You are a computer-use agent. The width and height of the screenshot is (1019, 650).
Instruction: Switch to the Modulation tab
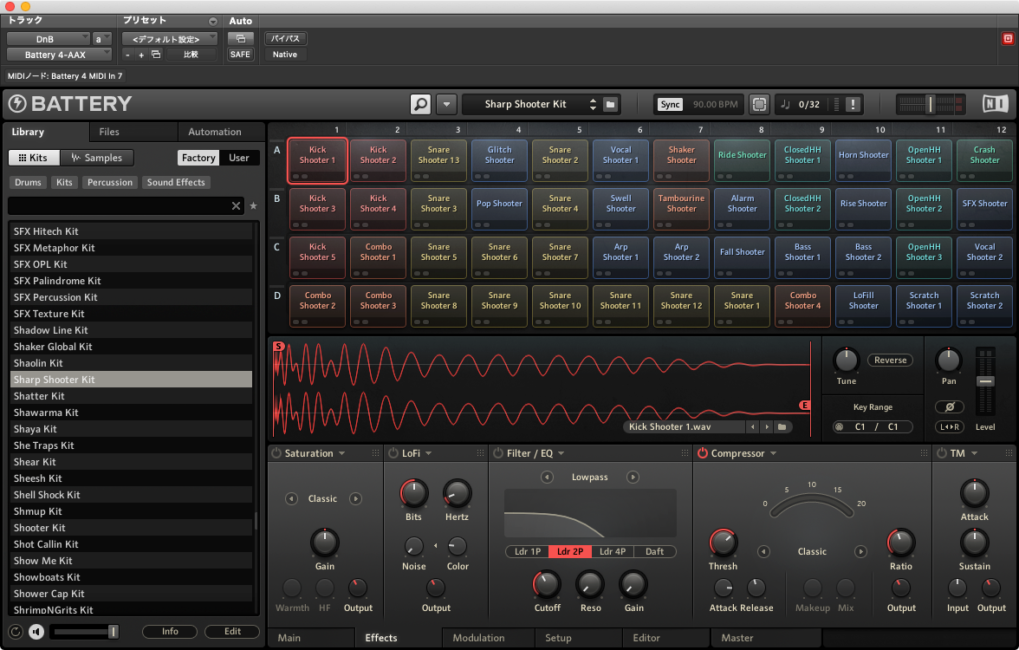[x=478, y=638]
